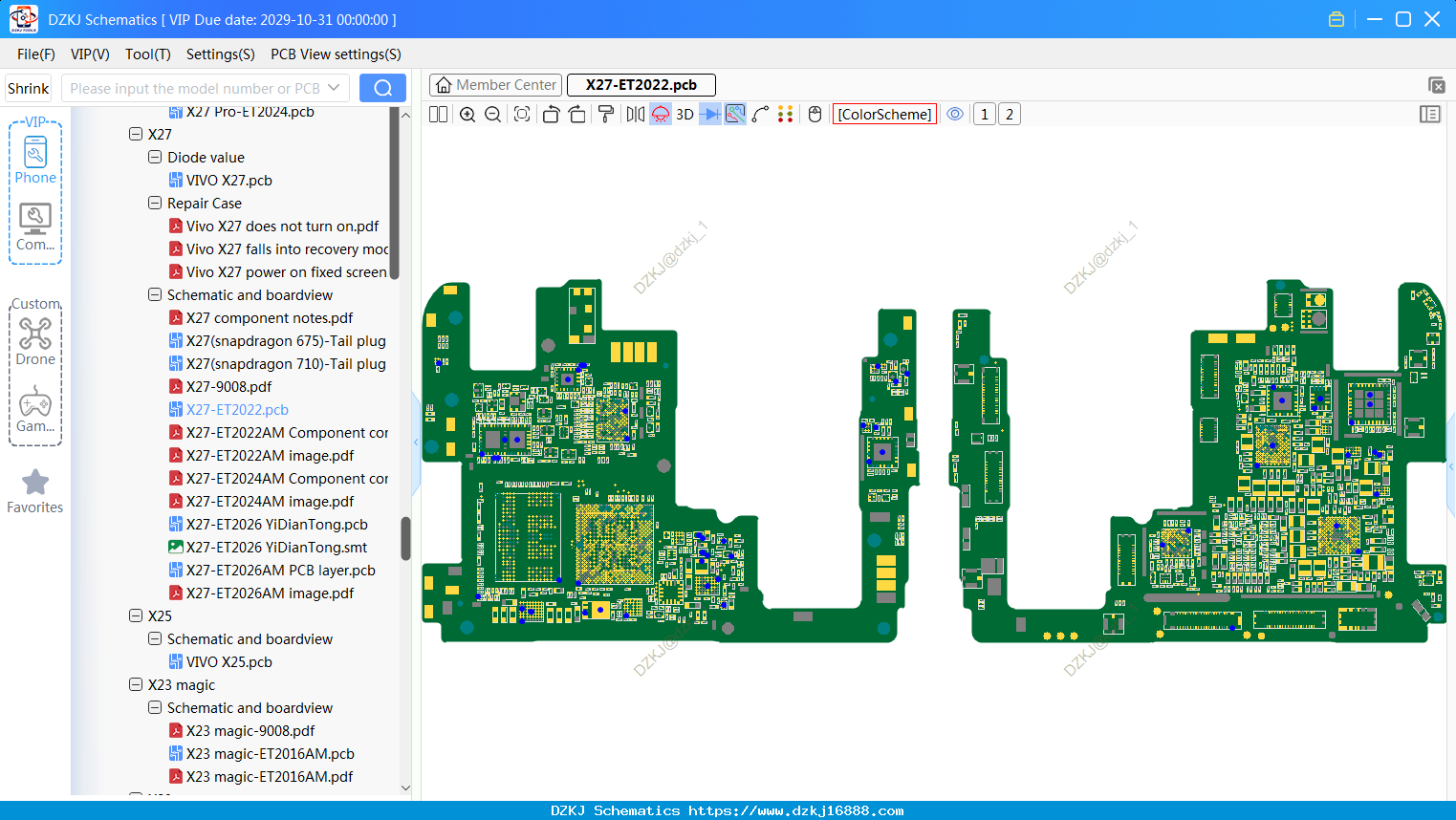This screenshot has width=1456, height=820.
Task: Collapse X25 Schematic and boardview node
Action: (155, 639)
